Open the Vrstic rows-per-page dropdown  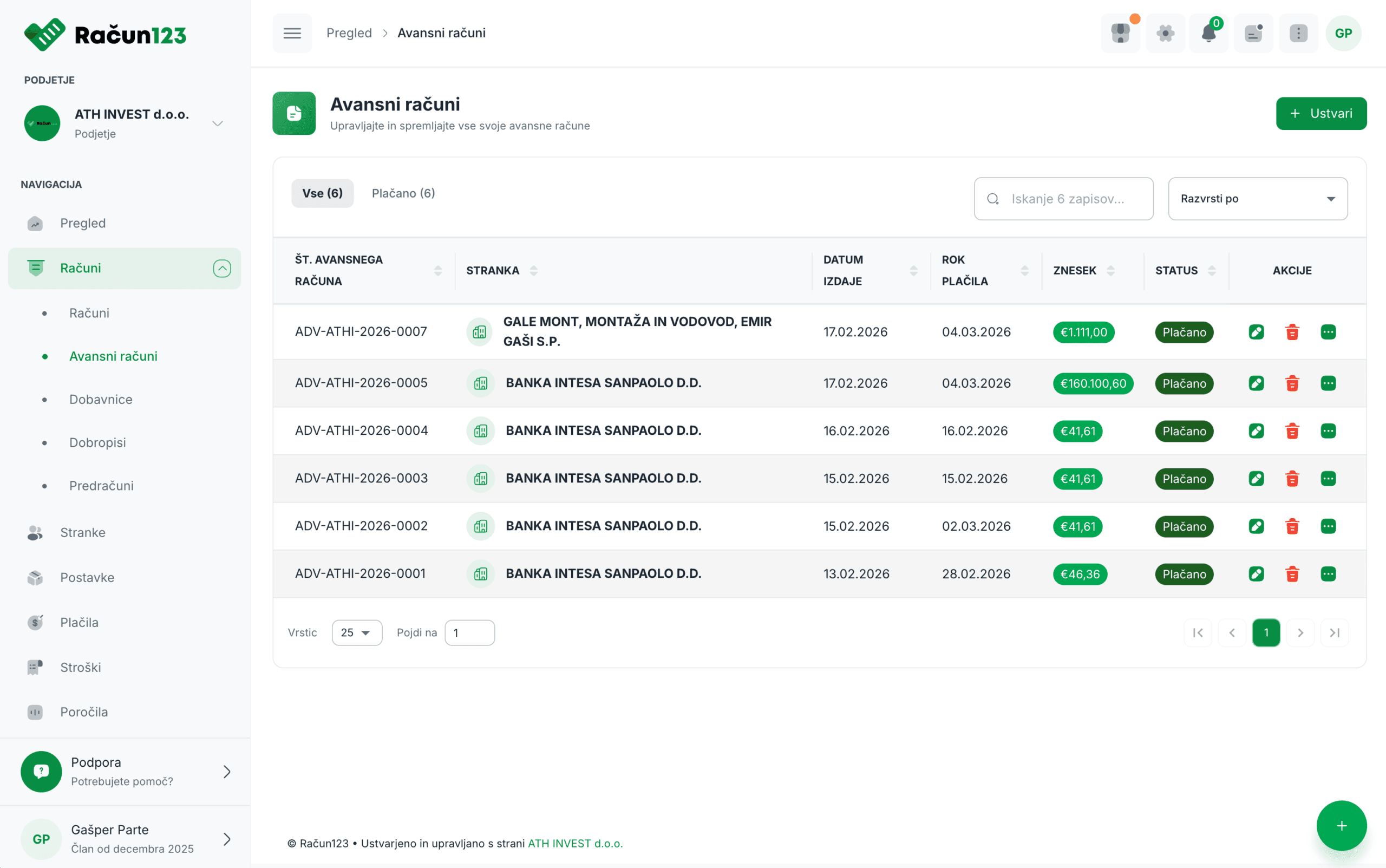point(356,632)
